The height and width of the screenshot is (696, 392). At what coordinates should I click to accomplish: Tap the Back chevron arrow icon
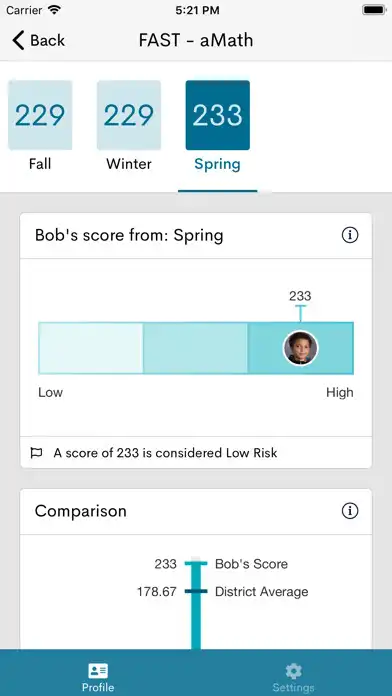coord(18,40)
